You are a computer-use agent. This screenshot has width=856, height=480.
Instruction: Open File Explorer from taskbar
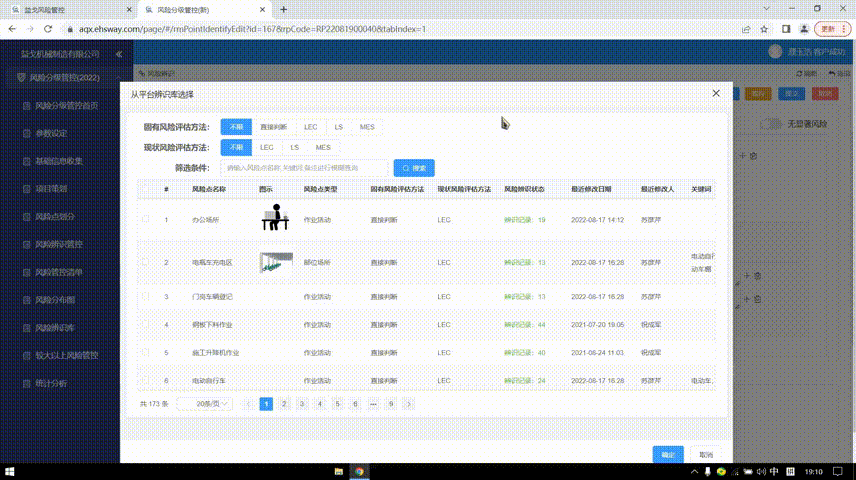[x=338, y=471]
